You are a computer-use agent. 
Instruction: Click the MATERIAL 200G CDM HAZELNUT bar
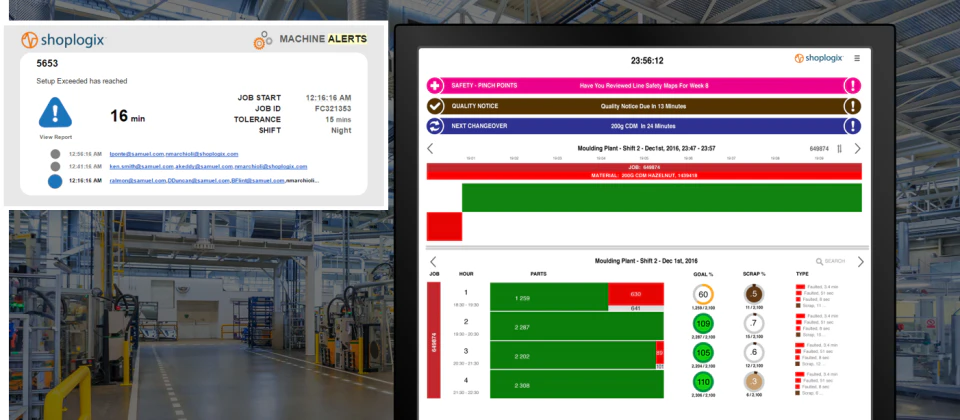pyautogui.click(x=644, y=175)
